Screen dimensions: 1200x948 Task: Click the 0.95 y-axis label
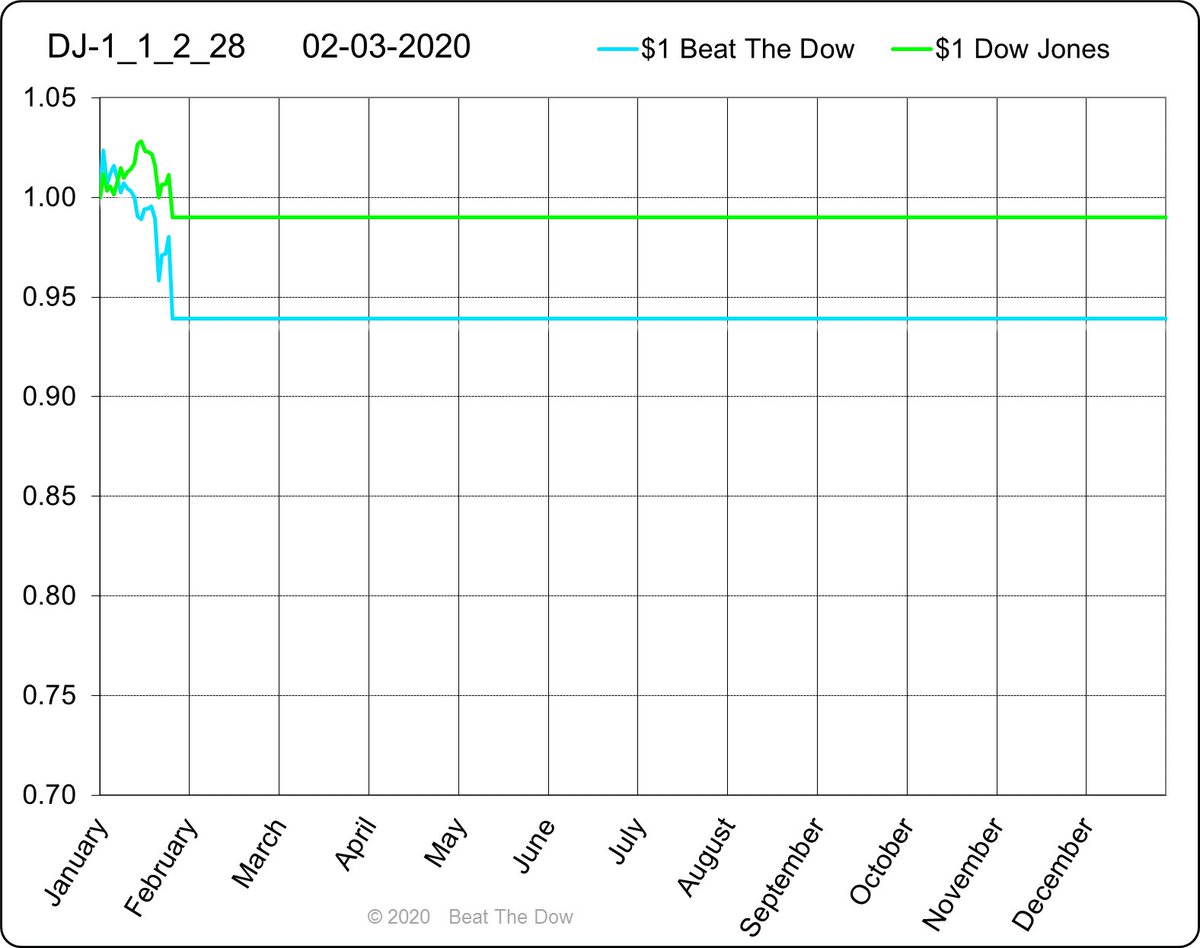[x=48, y=298]
